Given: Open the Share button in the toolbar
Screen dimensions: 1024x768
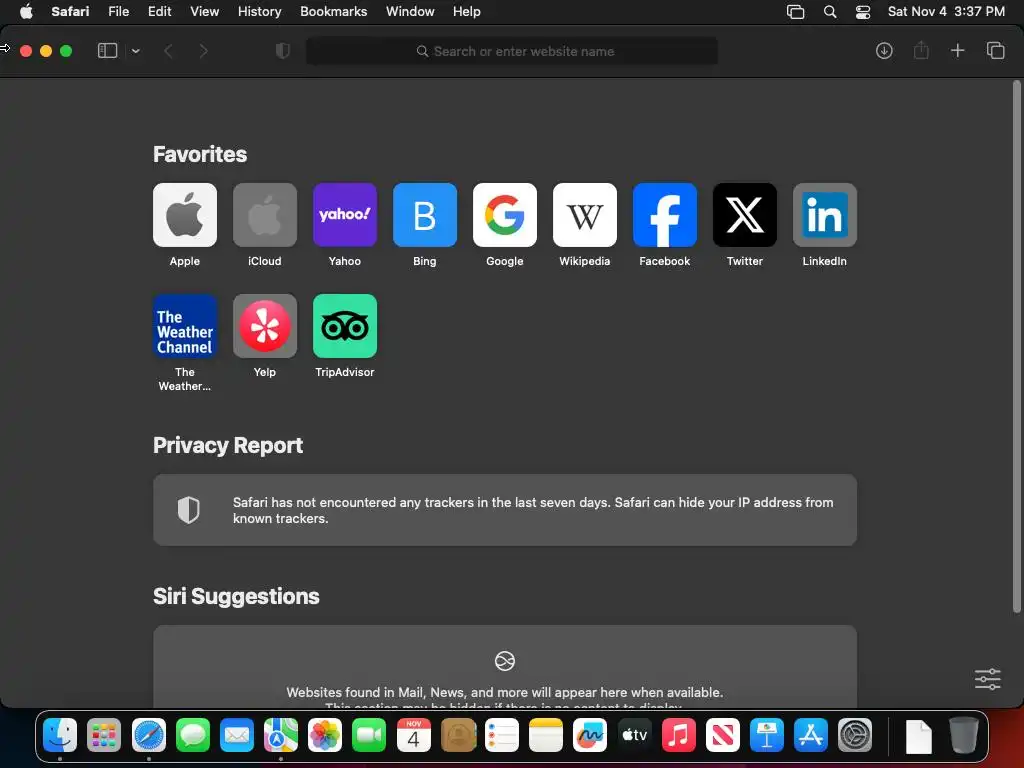Looking at the screenshot, I should point(921,50).
